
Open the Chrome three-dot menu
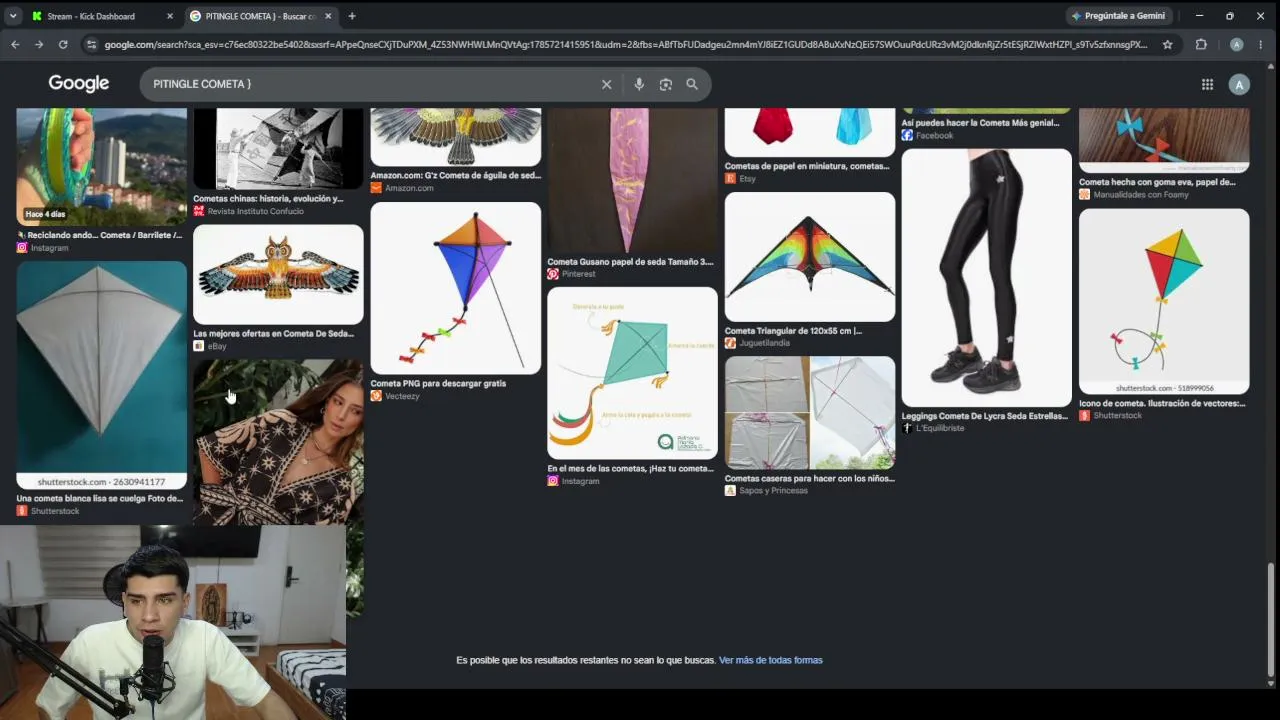1261,44
